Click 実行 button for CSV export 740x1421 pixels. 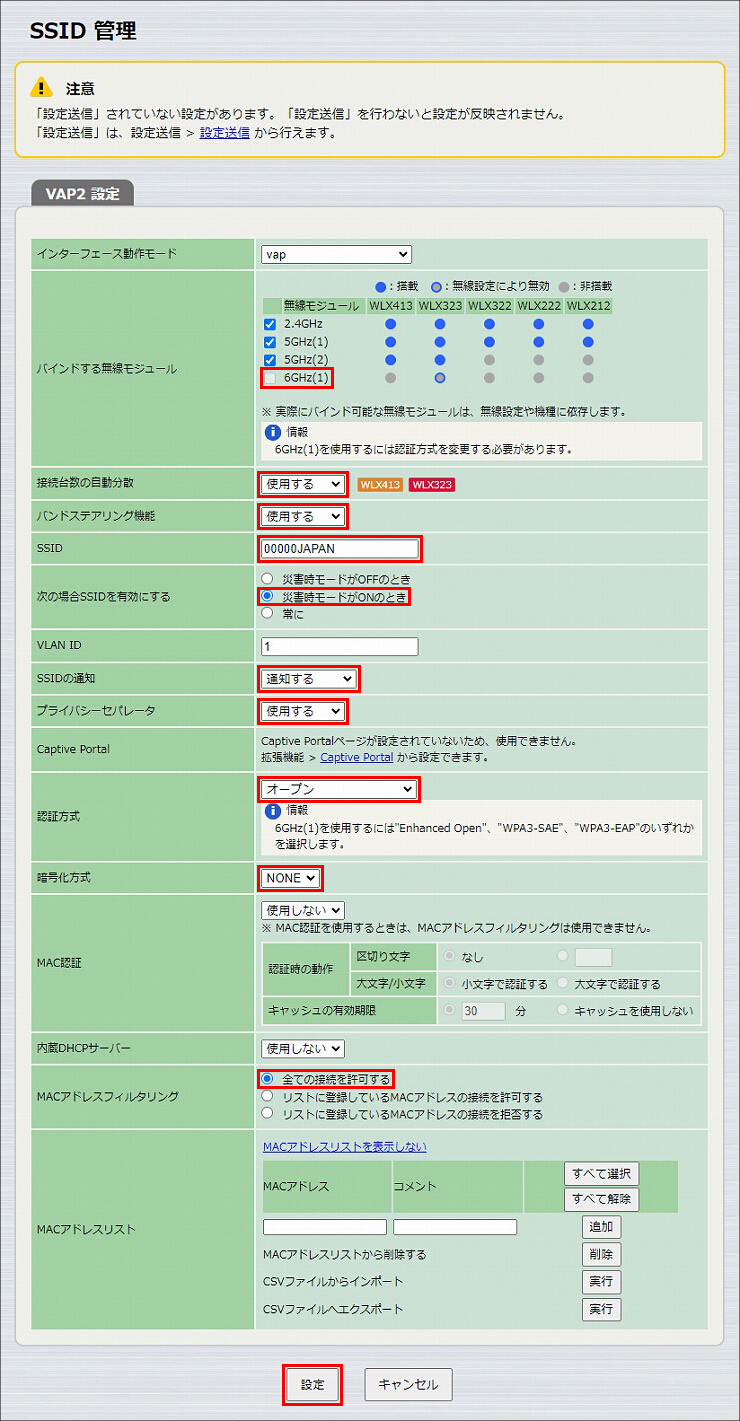point(601,1309)
